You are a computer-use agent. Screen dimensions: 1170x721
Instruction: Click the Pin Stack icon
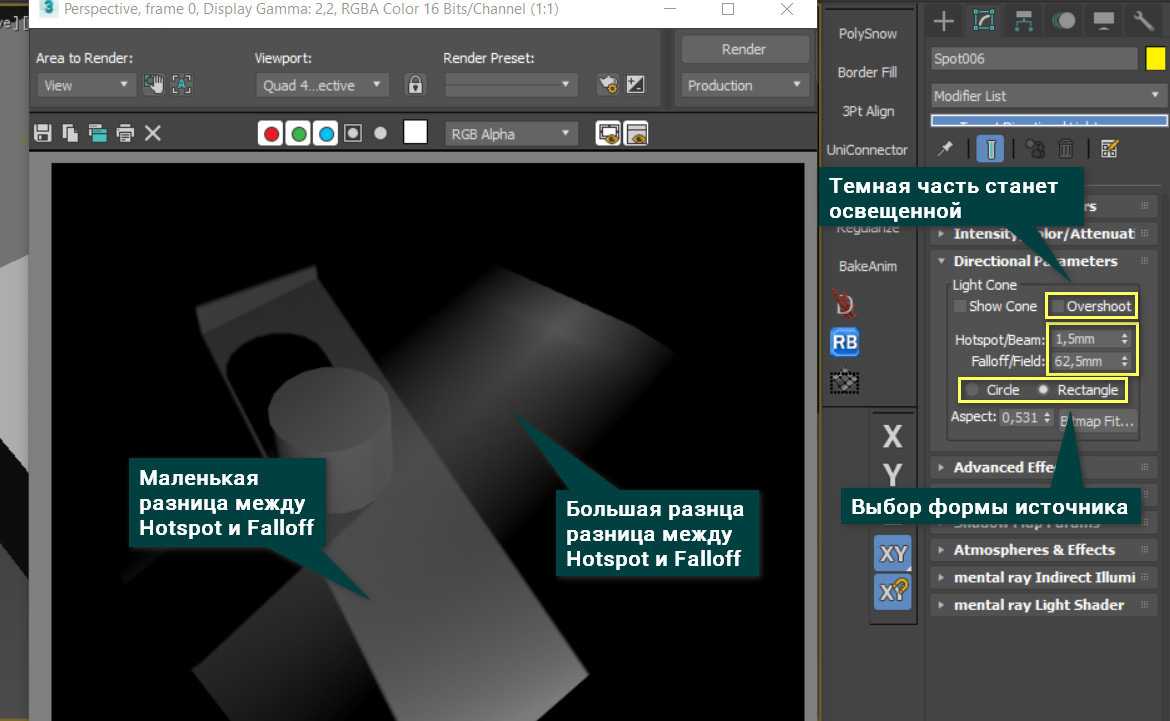944,148
